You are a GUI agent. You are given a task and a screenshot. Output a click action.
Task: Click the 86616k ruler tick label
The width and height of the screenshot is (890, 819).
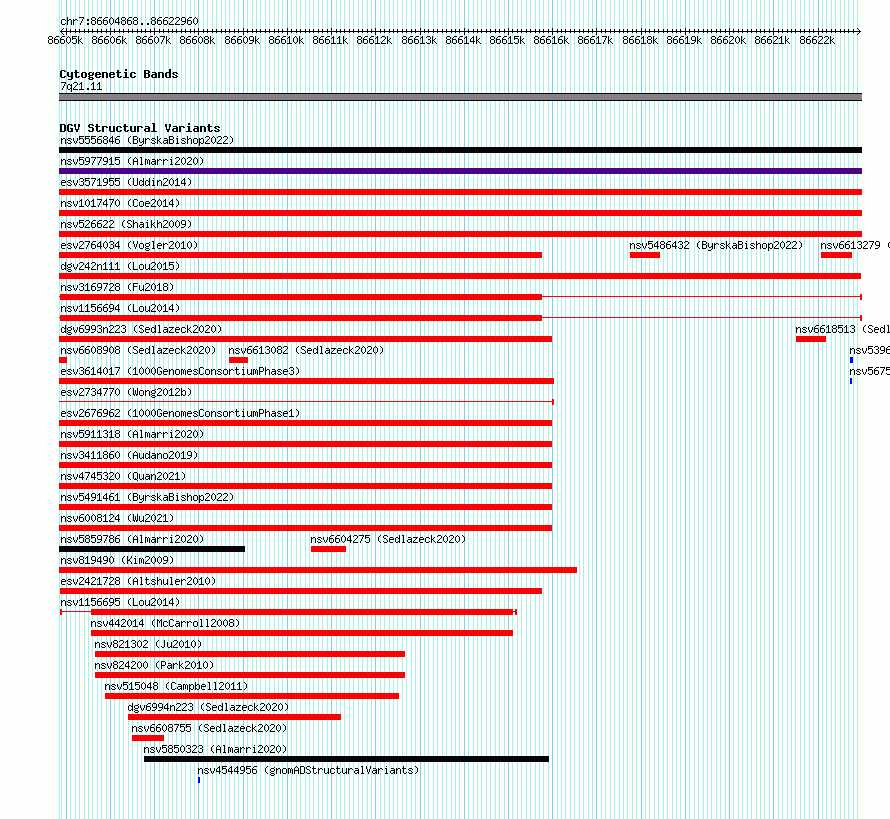point(551,41)
